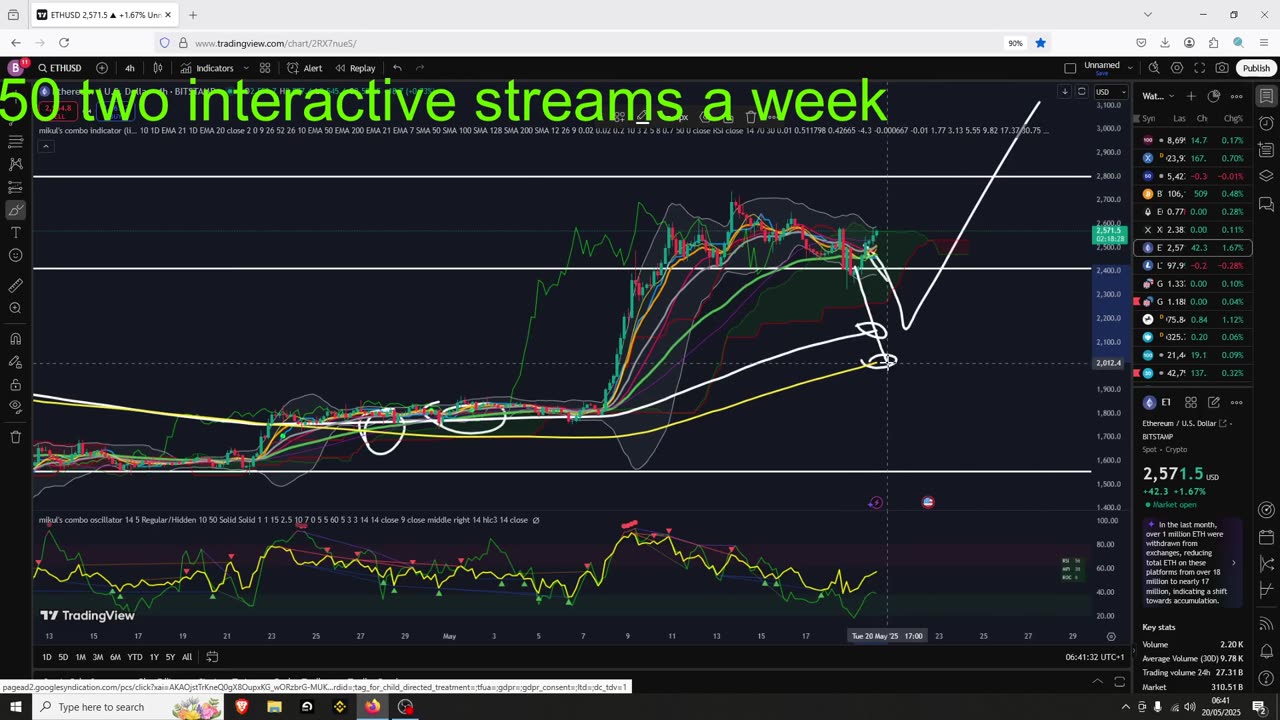
Task: Select the YTD time range
Action: pos(135,657)
